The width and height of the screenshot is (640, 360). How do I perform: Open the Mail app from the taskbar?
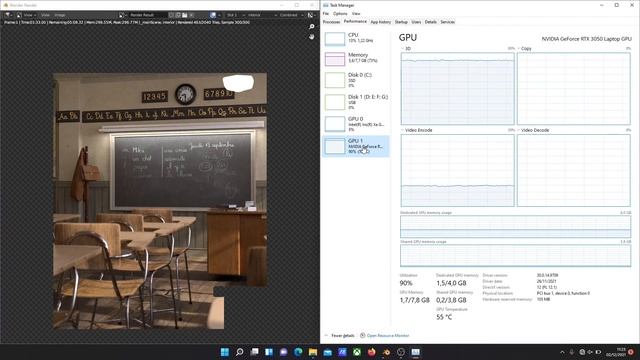[x=328, y=352]
